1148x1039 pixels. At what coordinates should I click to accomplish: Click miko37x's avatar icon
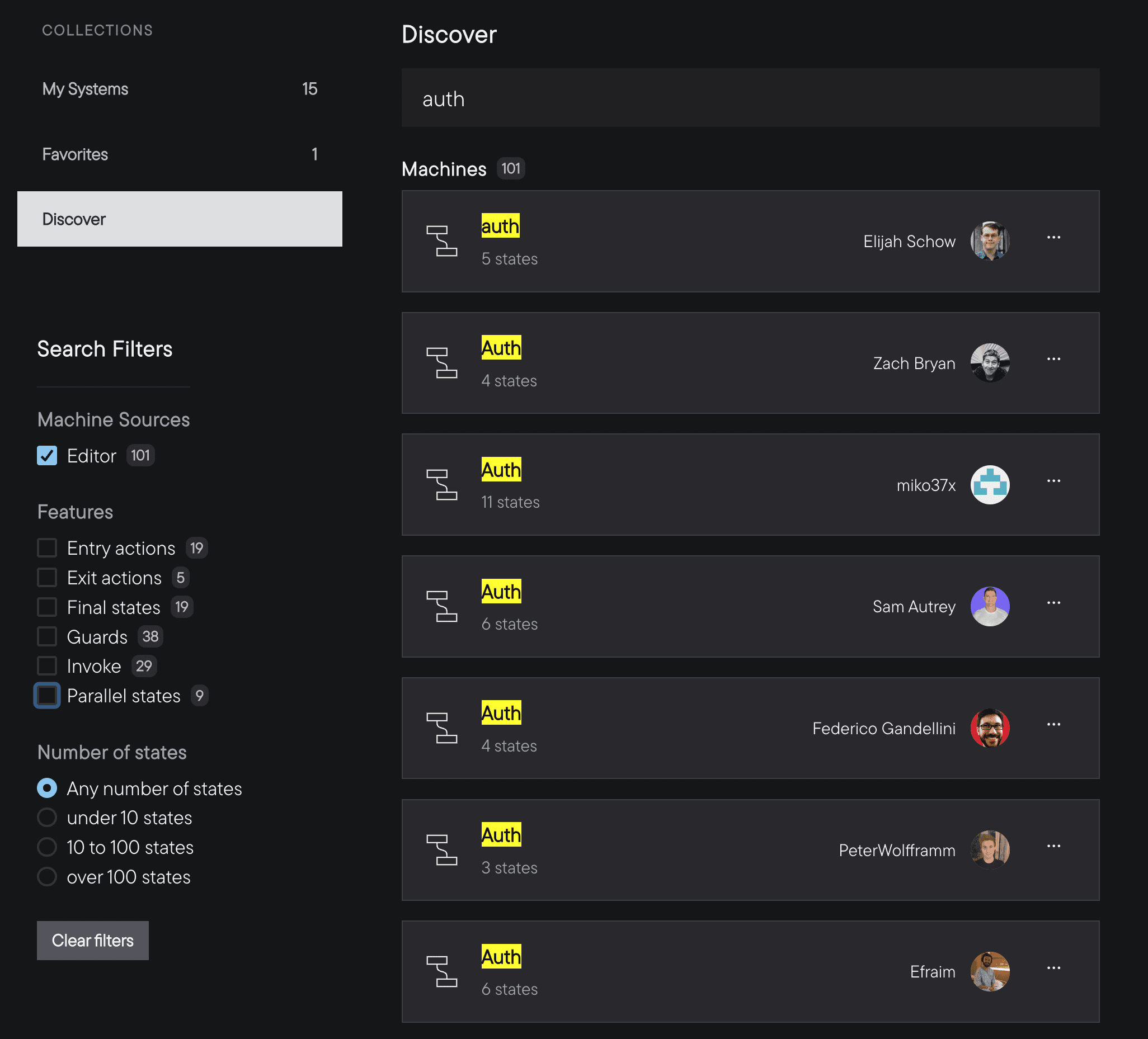coord(990,485)
